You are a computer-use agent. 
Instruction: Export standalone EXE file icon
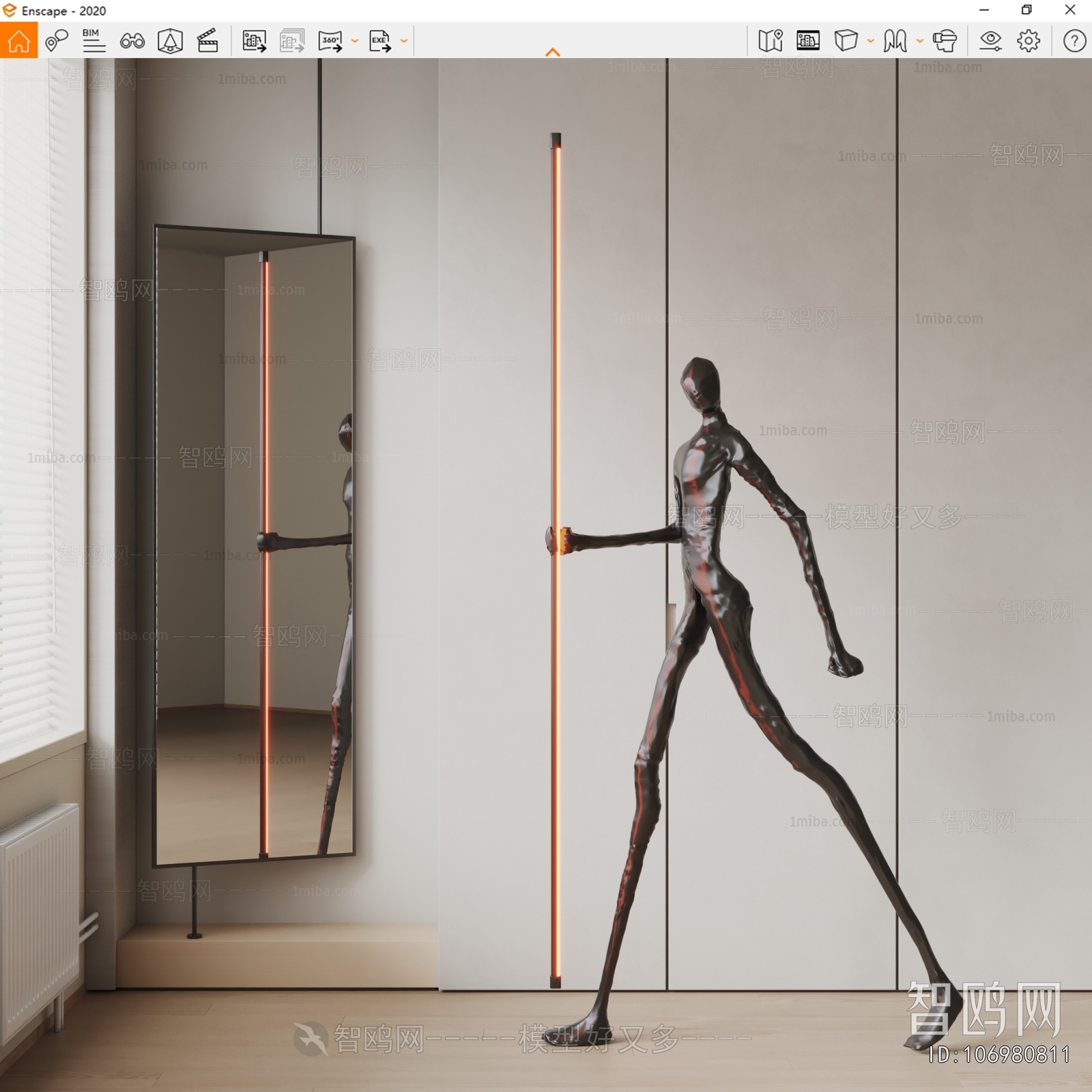[x=380, y=41]
